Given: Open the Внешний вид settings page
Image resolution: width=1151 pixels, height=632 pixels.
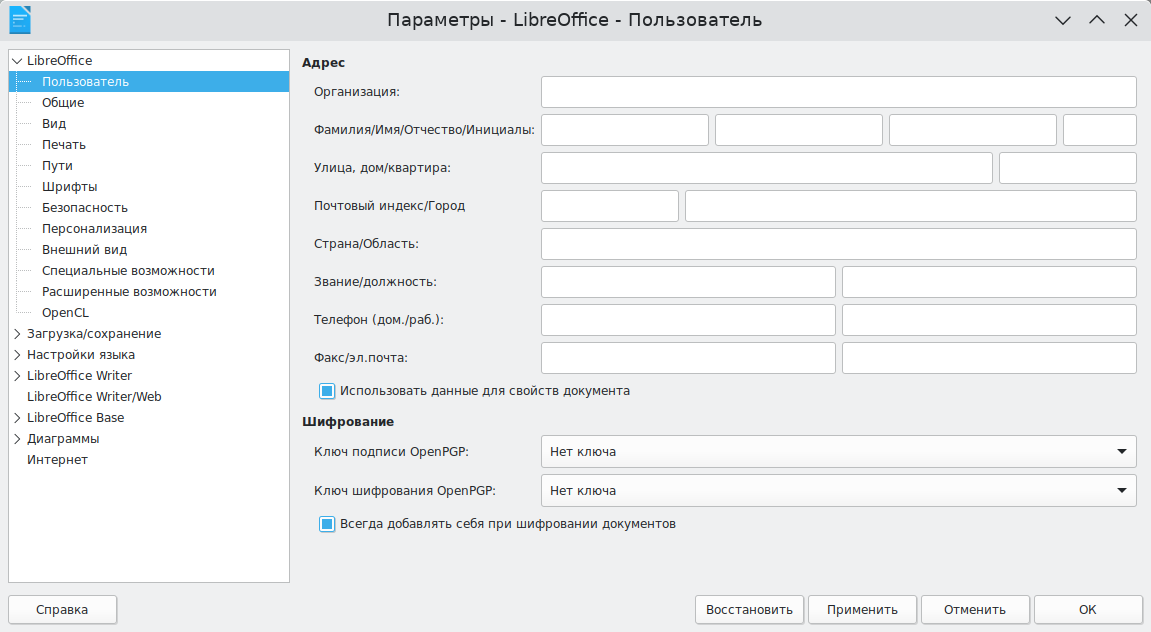Looking at the screenshot, I should click(x=84, y=250).
